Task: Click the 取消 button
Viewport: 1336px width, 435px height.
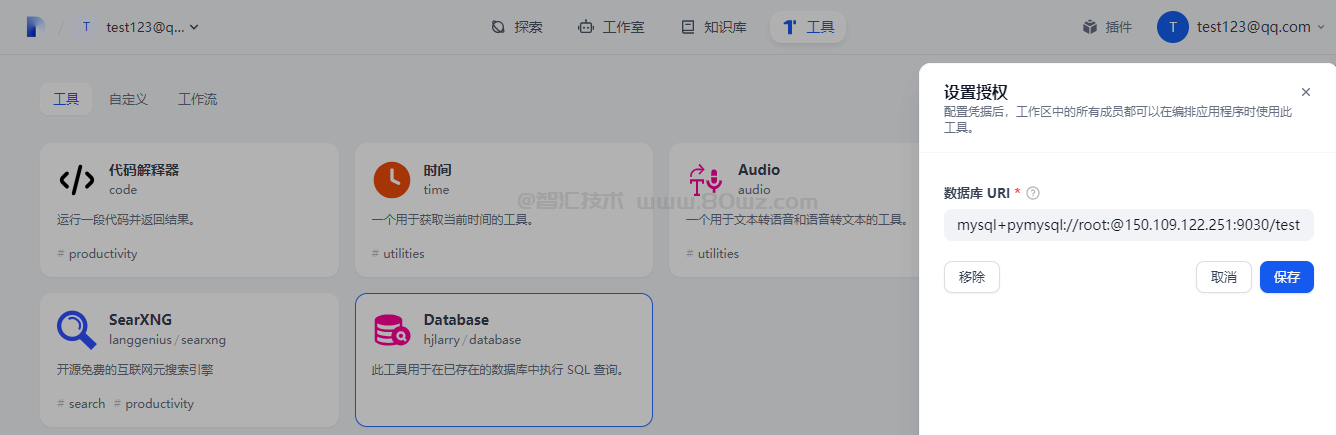Action: [1223, 277]
